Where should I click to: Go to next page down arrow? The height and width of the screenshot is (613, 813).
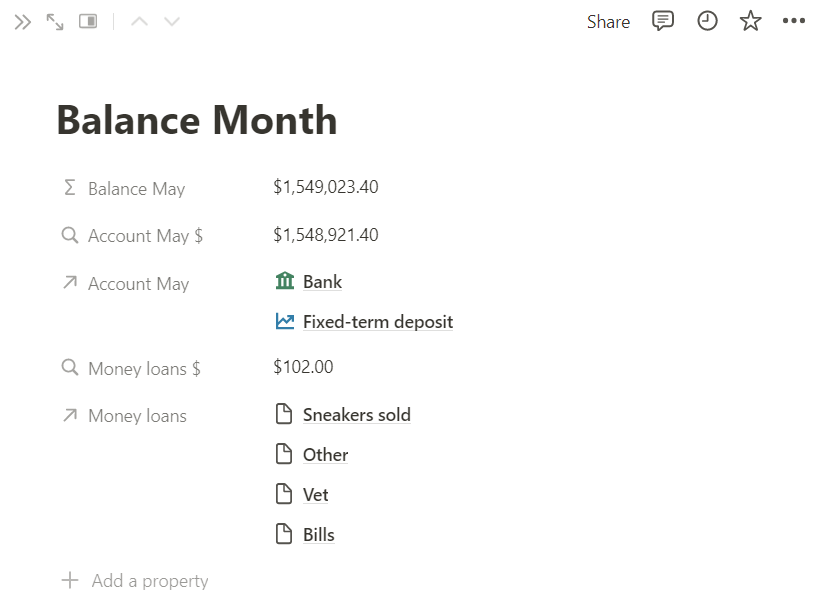coord(172,21)
